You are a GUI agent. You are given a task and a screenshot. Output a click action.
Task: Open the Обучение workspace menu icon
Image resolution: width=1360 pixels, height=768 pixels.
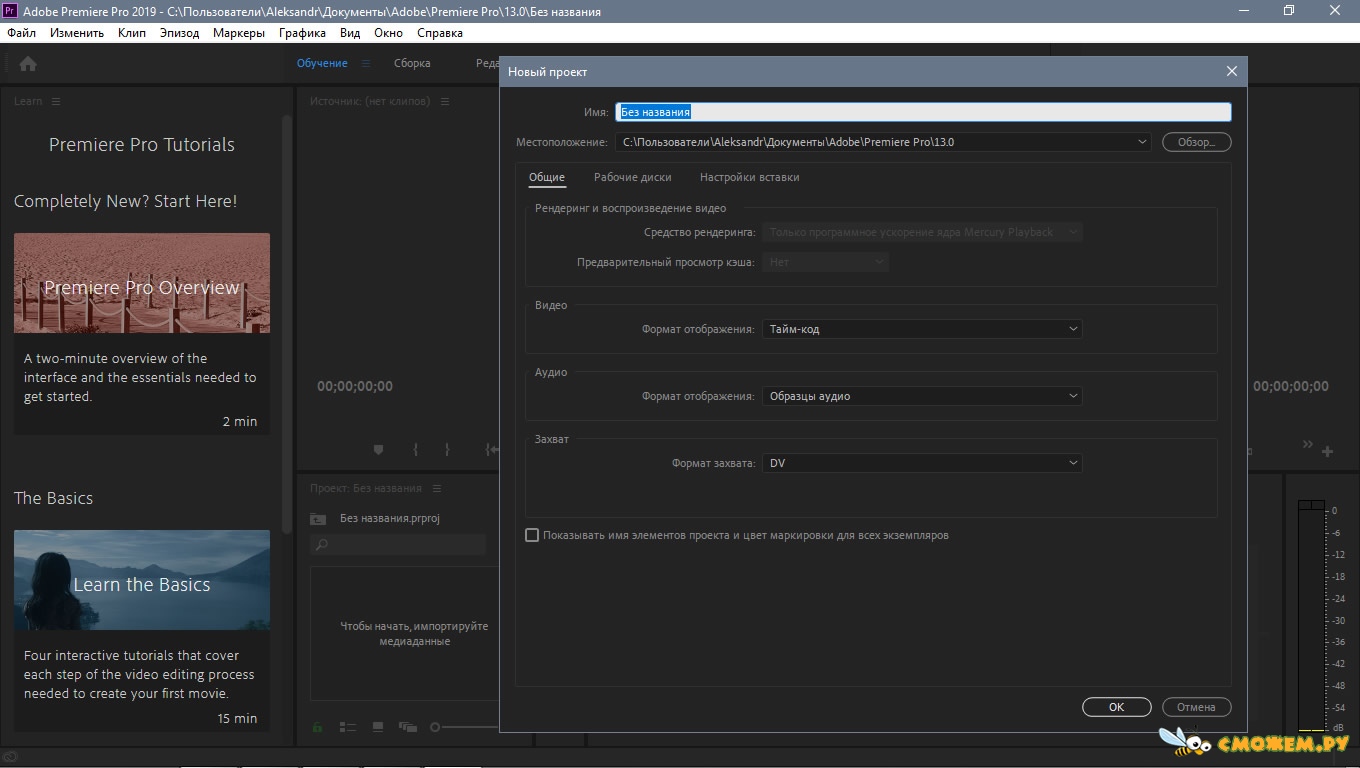point(366,63)
